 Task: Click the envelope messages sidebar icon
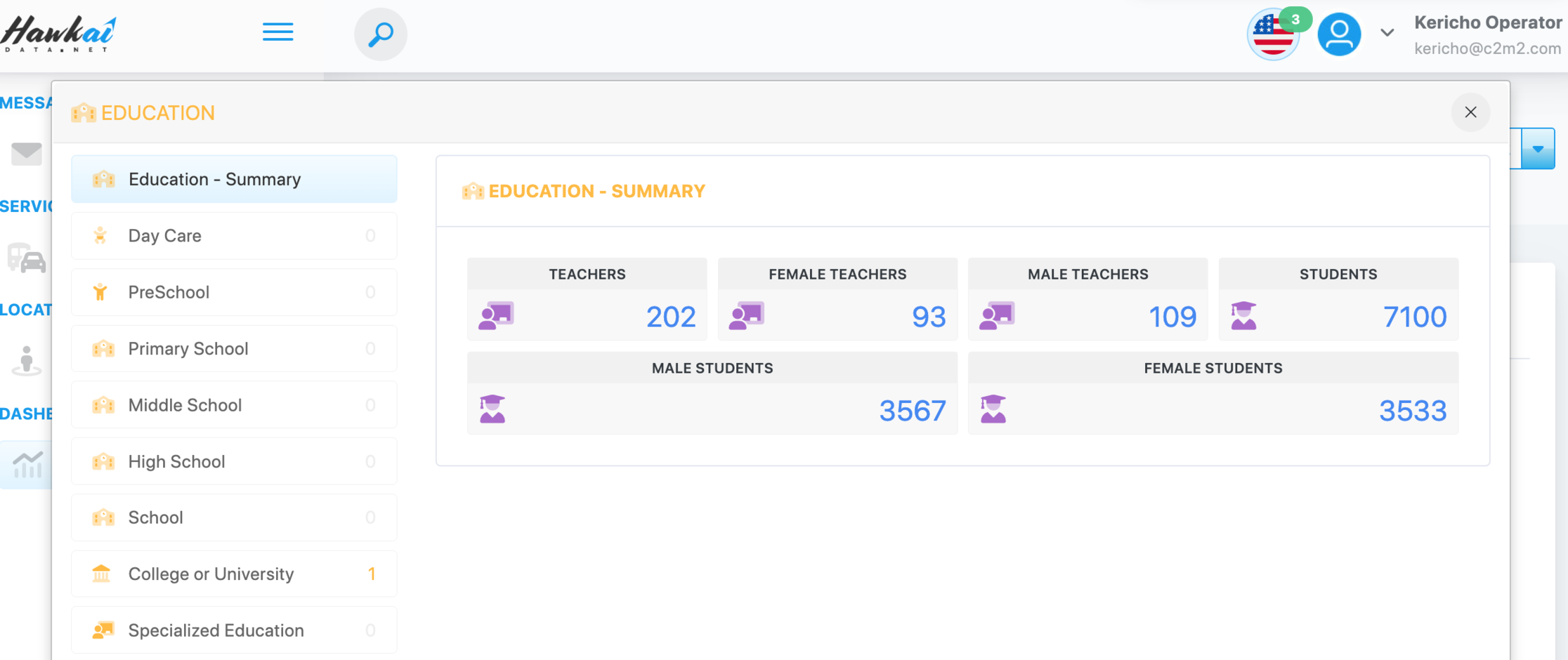point(27,153)
